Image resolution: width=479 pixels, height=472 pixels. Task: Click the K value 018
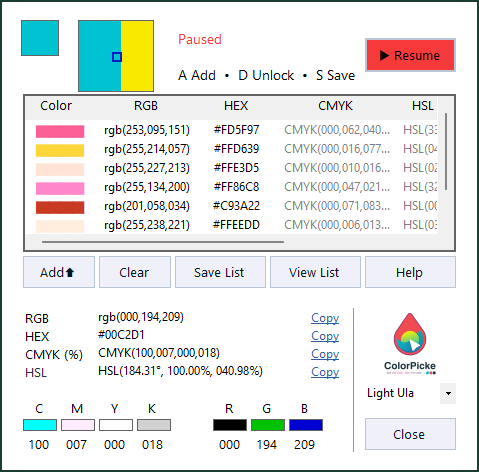pyautogui.click(x=152, y=445)
